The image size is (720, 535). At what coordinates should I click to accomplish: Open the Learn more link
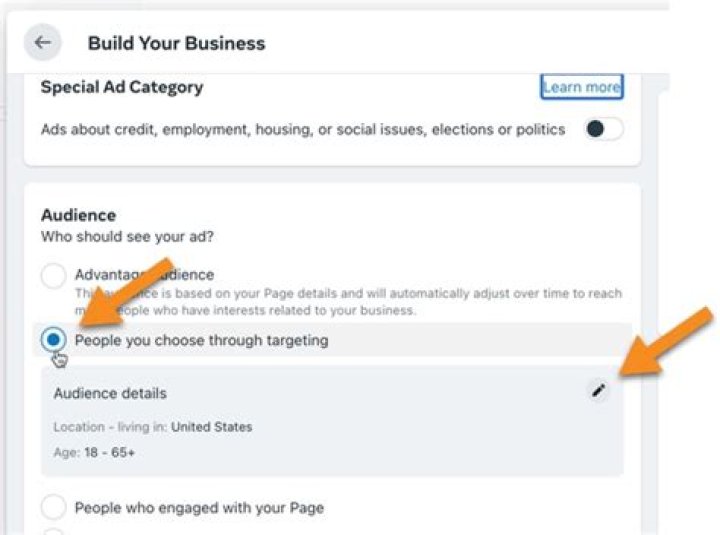tap(581, 87)
